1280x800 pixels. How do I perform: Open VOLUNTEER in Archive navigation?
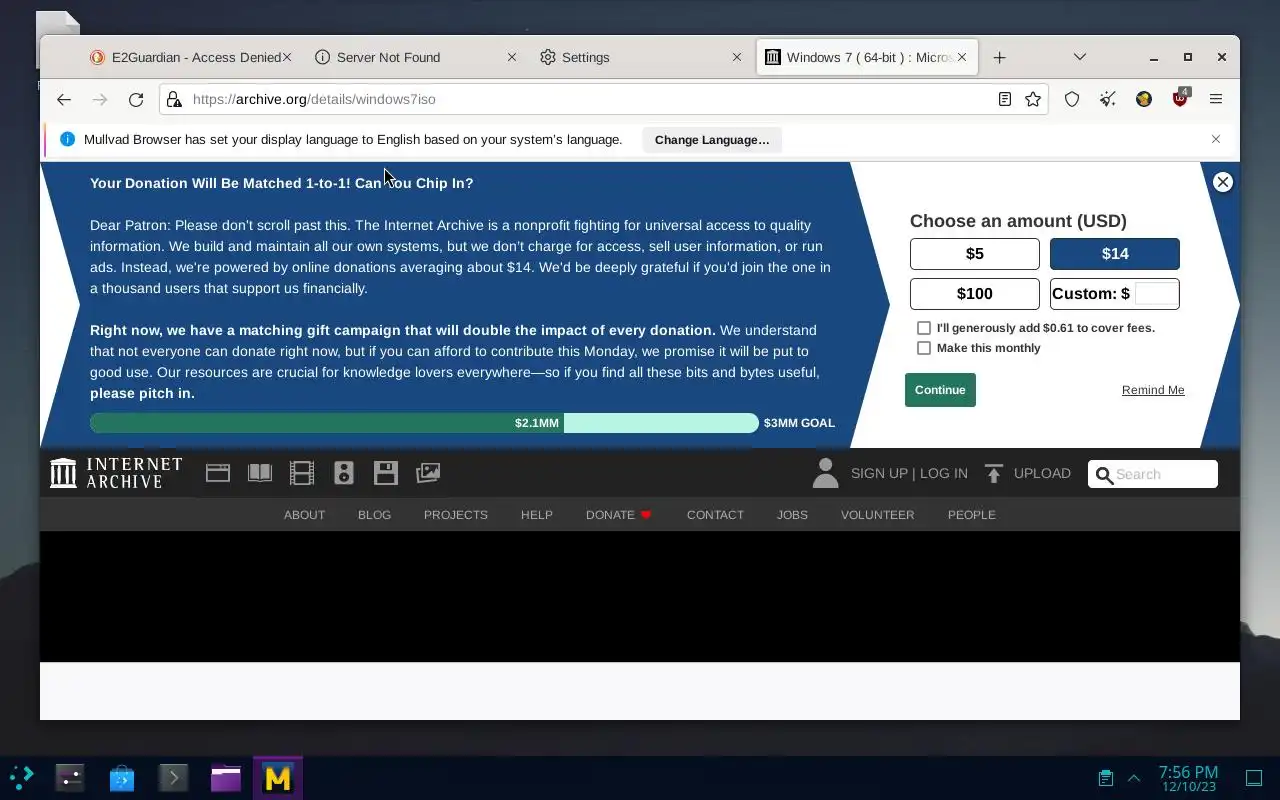click(x=877, y=515)
